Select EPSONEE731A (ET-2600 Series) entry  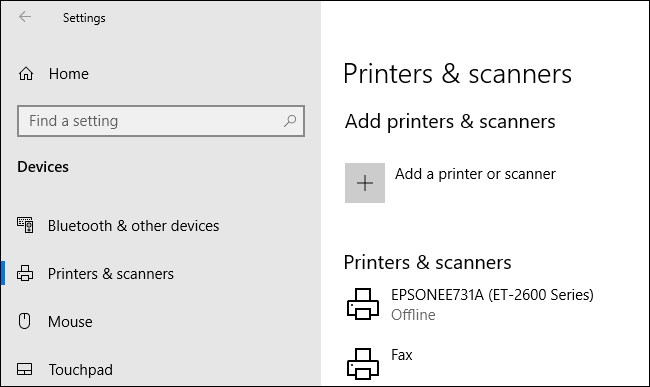tap(492, 295)
